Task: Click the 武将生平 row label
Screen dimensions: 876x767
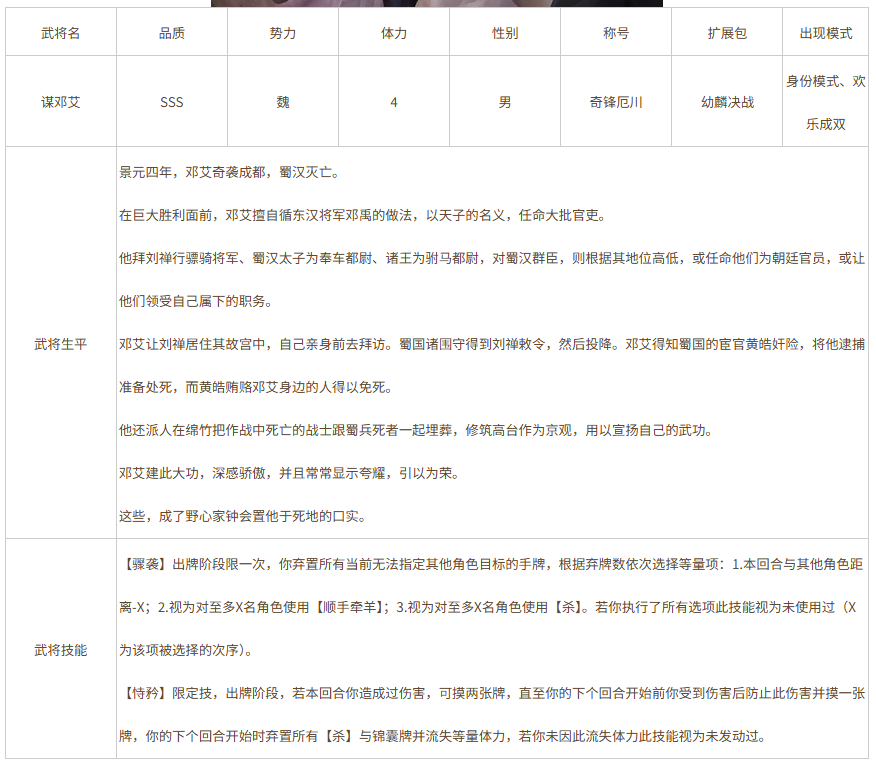Action: [x=61, y=344]
